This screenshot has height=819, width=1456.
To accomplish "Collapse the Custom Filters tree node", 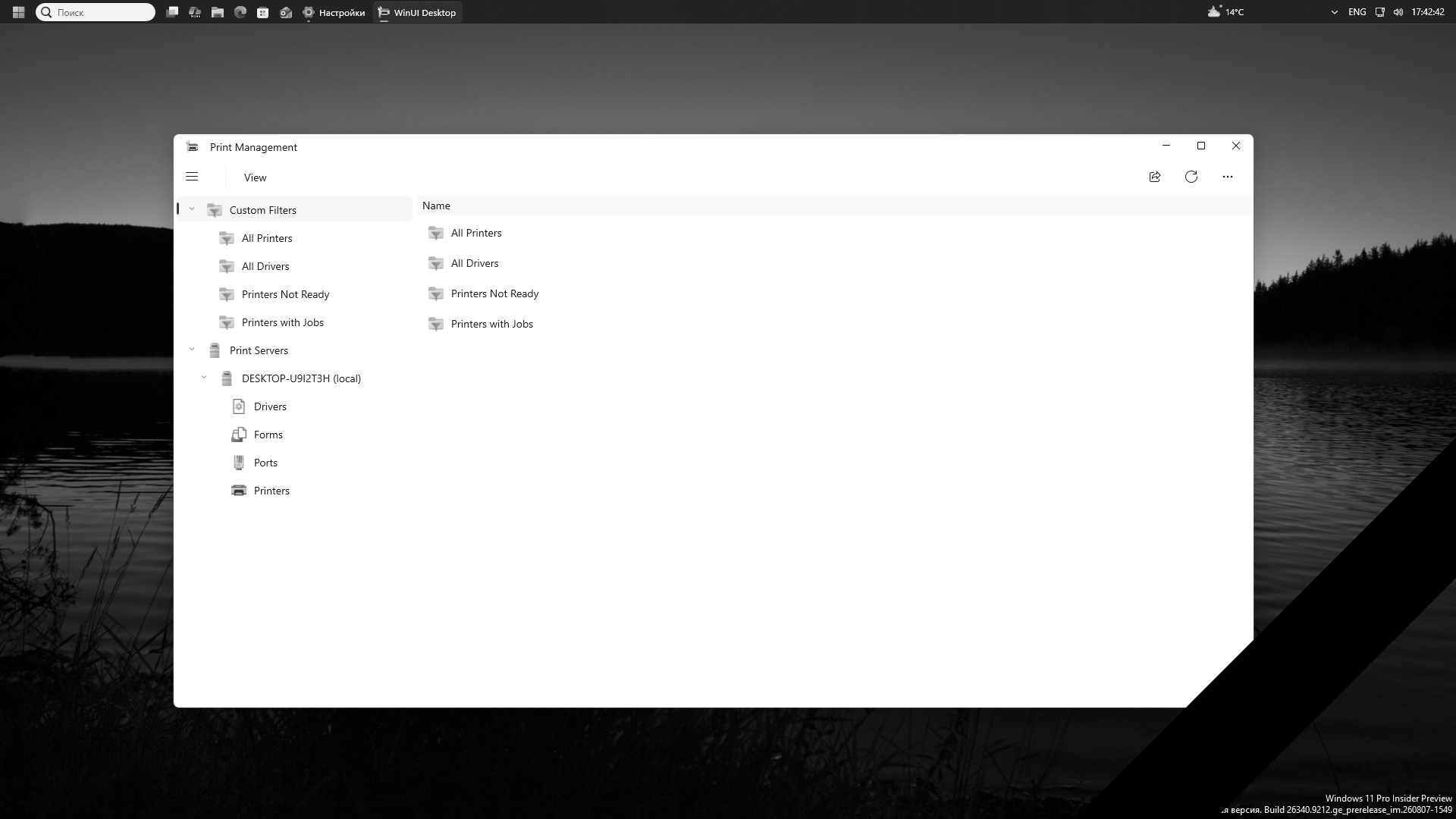I will (x=192, y=209).
